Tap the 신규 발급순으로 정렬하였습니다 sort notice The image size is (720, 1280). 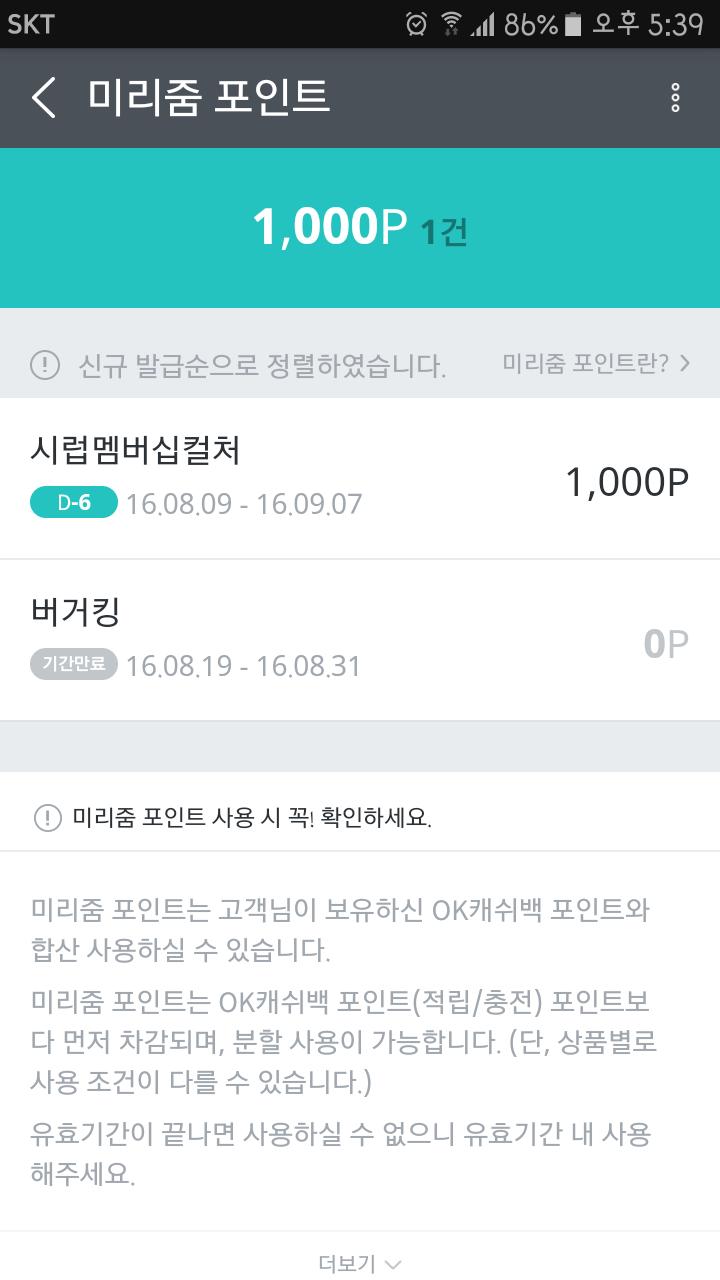pos(262,365)
